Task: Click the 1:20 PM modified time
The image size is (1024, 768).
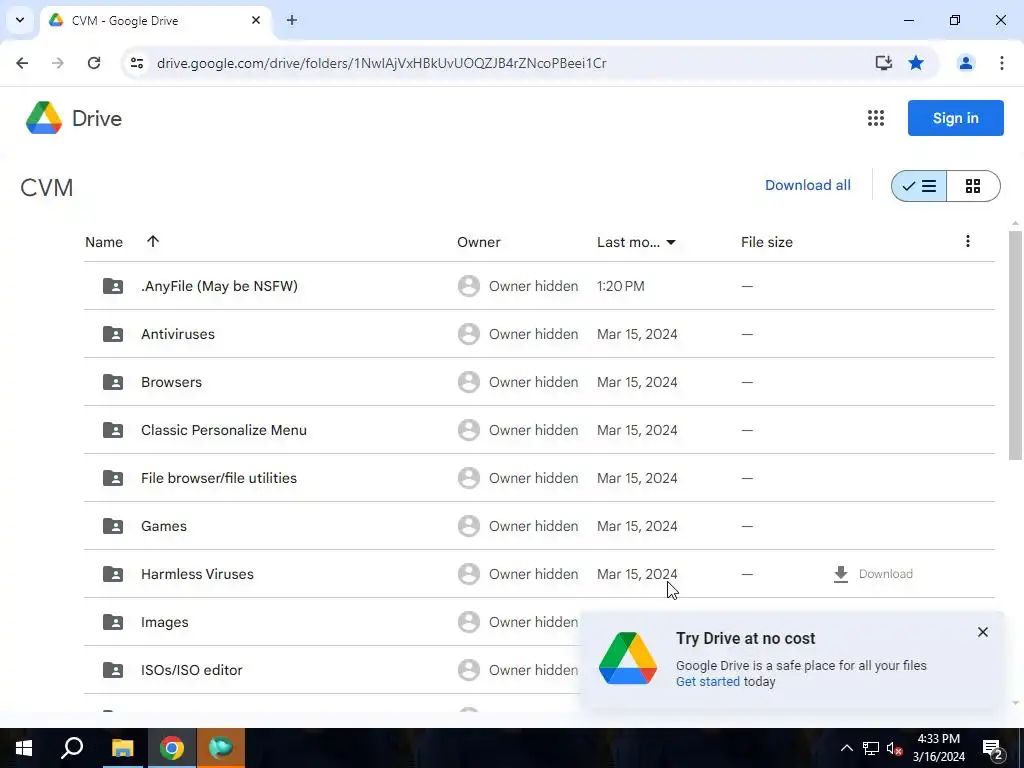Action: pyautogui.click(x=620, y=286)
